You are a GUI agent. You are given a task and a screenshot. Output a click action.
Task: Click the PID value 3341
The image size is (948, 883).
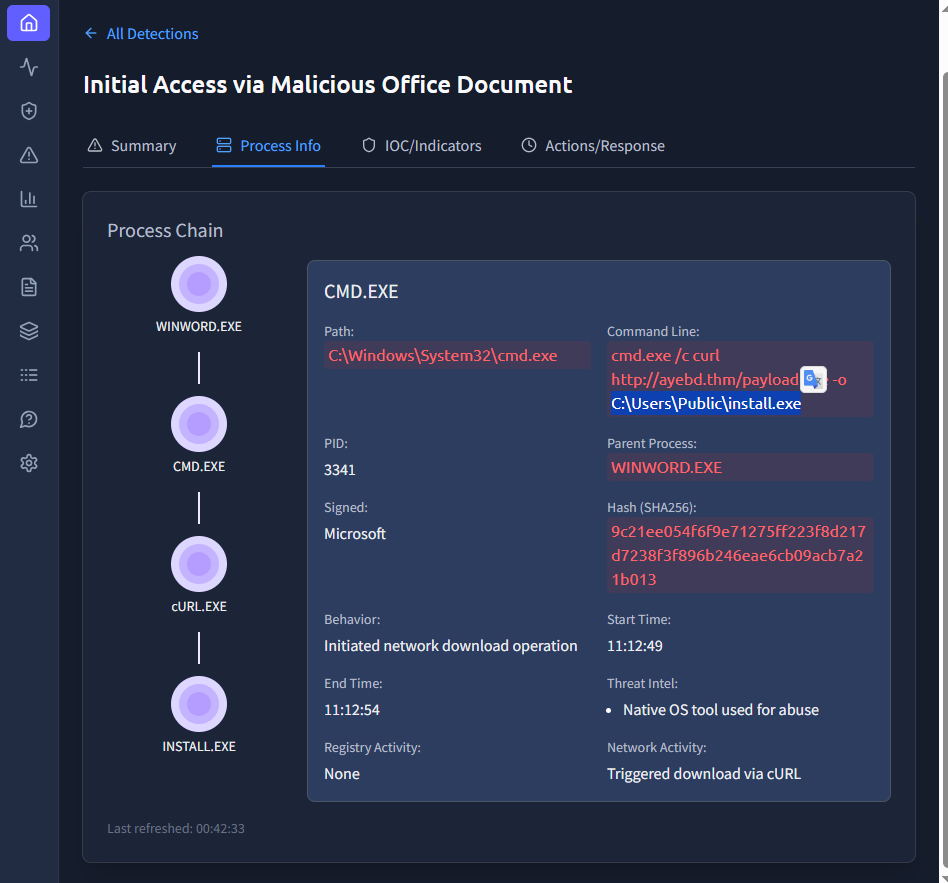(340, 470)
